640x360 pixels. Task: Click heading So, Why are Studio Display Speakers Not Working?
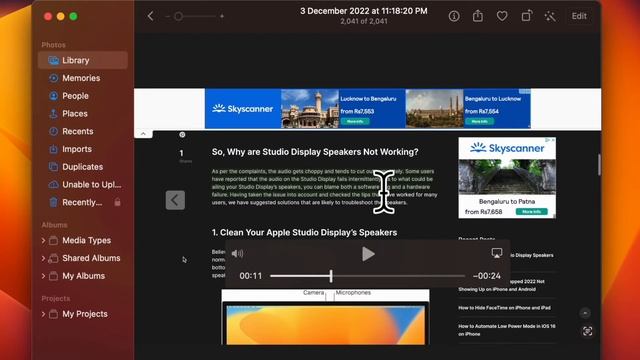point(315,152)
